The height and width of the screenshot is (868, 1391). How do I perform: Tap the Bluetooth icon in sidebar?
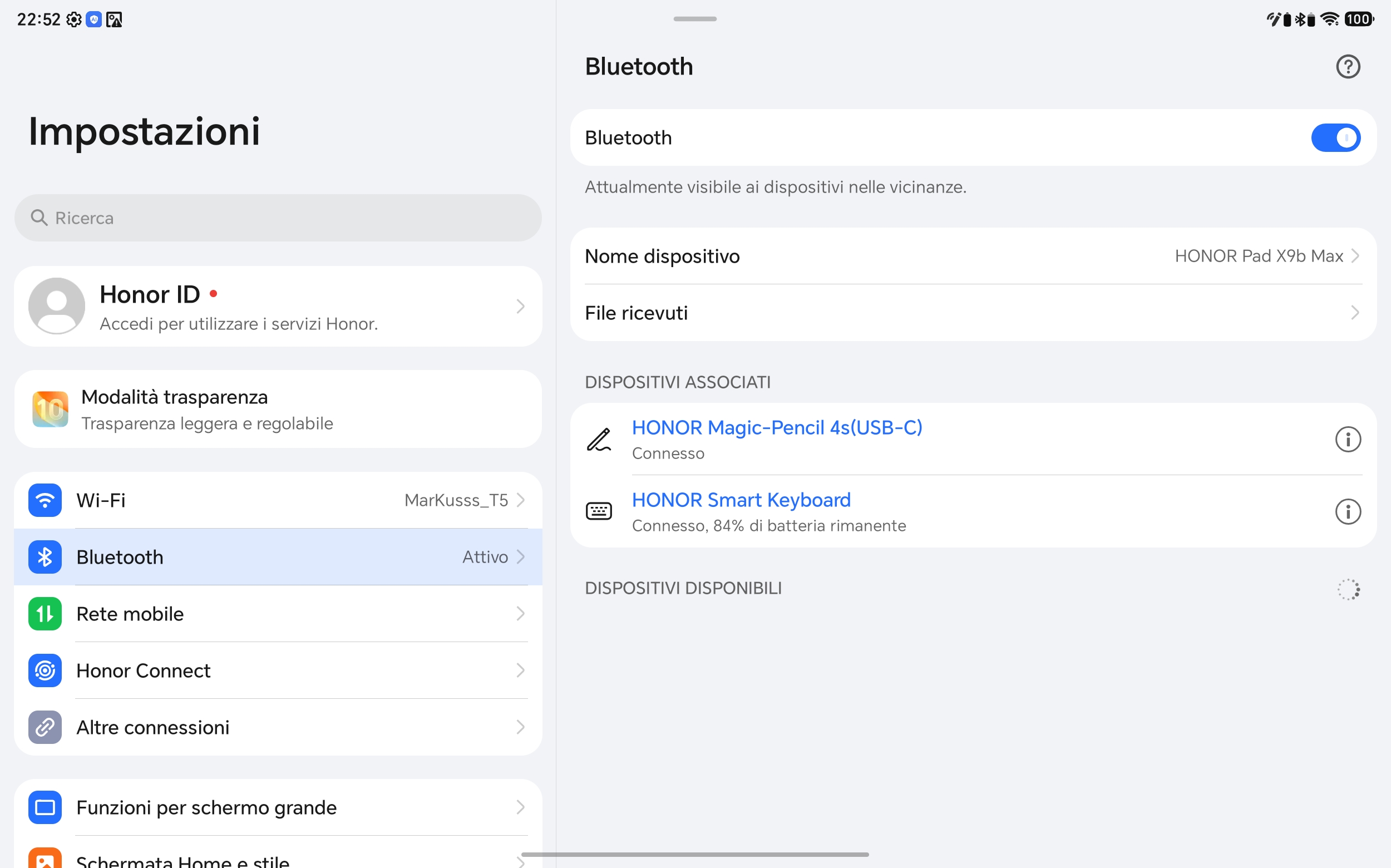click(45, 557)
